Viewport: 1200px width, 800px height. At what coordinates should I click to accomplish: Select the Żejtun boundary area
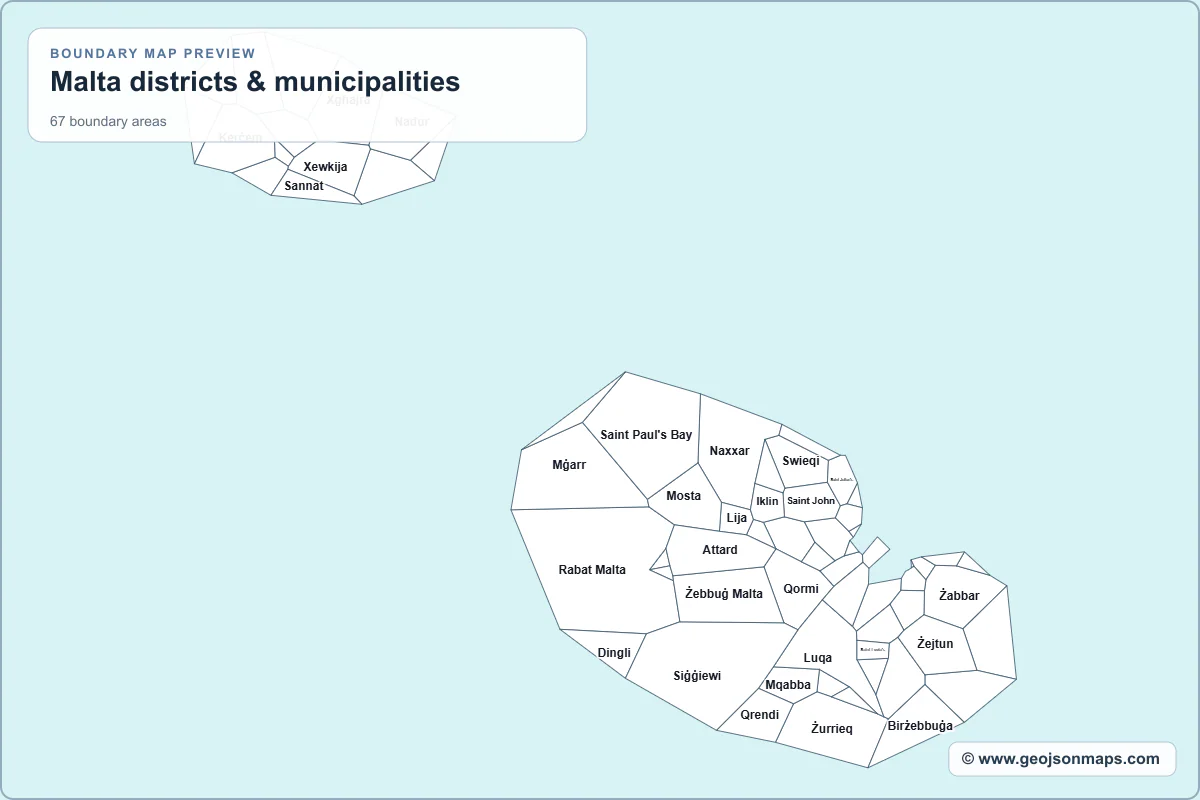[x=935, y=644]
